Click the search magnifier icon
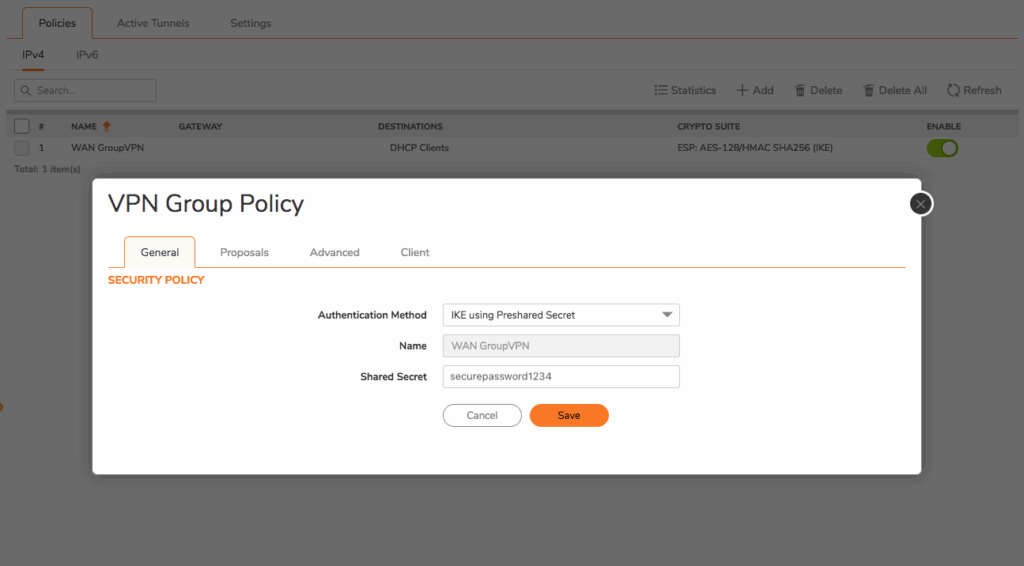The image size is (1024, 566). click(25, 90)
